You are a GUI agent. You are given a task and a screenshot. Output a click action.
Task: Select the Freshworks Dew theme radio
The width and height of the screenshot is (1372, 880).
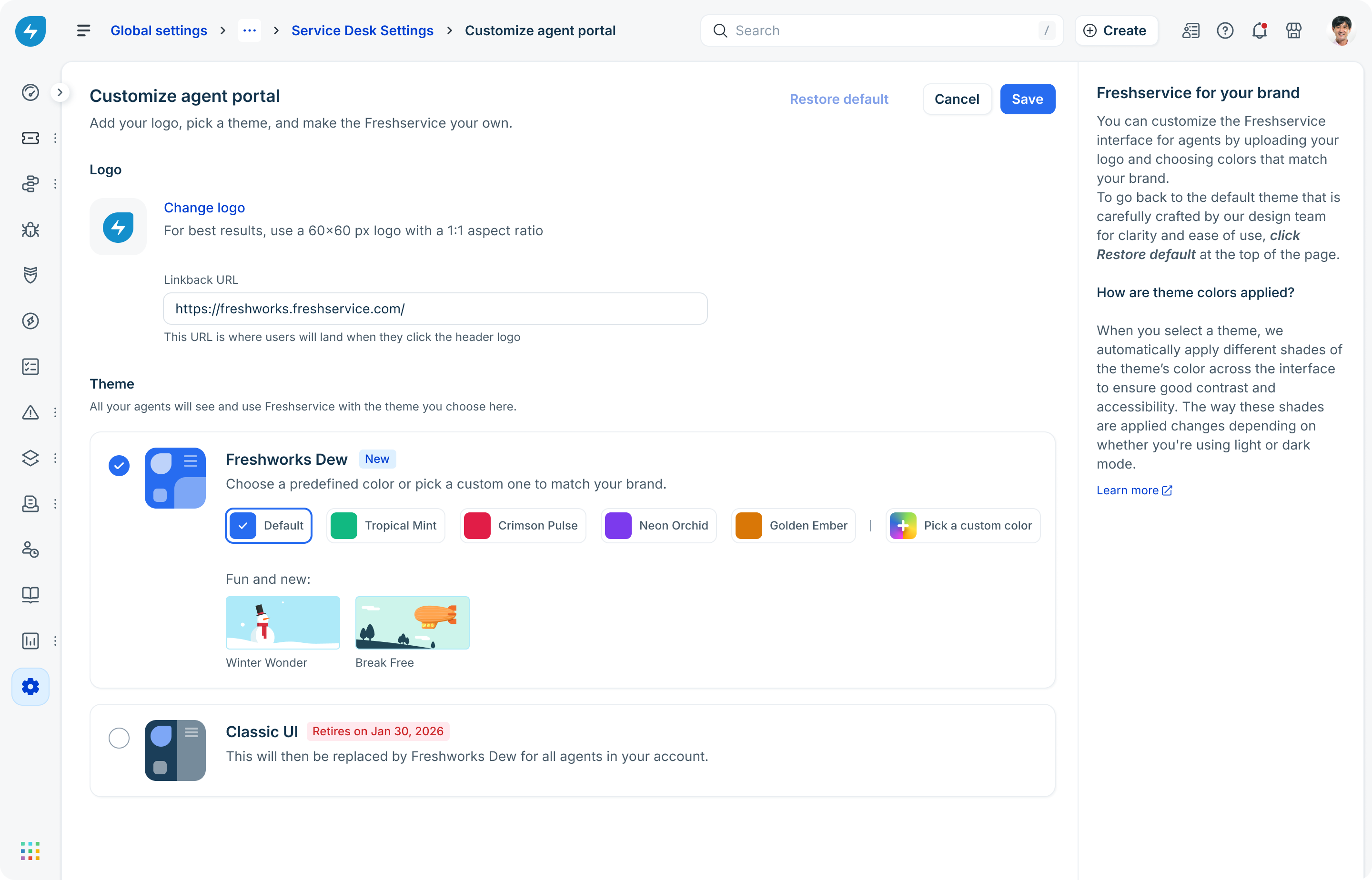click(x=119, y=466)
